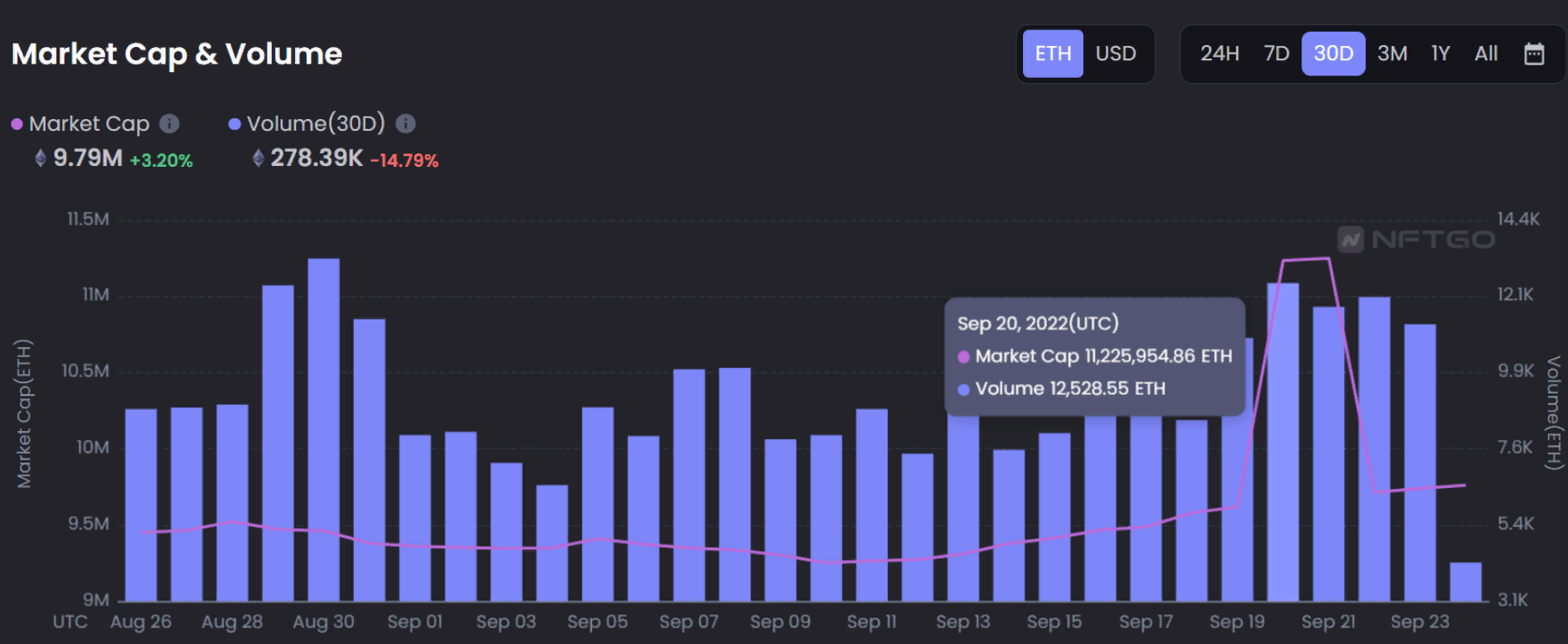
Task: Click the Volume(30D) info icon
Action: click(x=406, y=124)
